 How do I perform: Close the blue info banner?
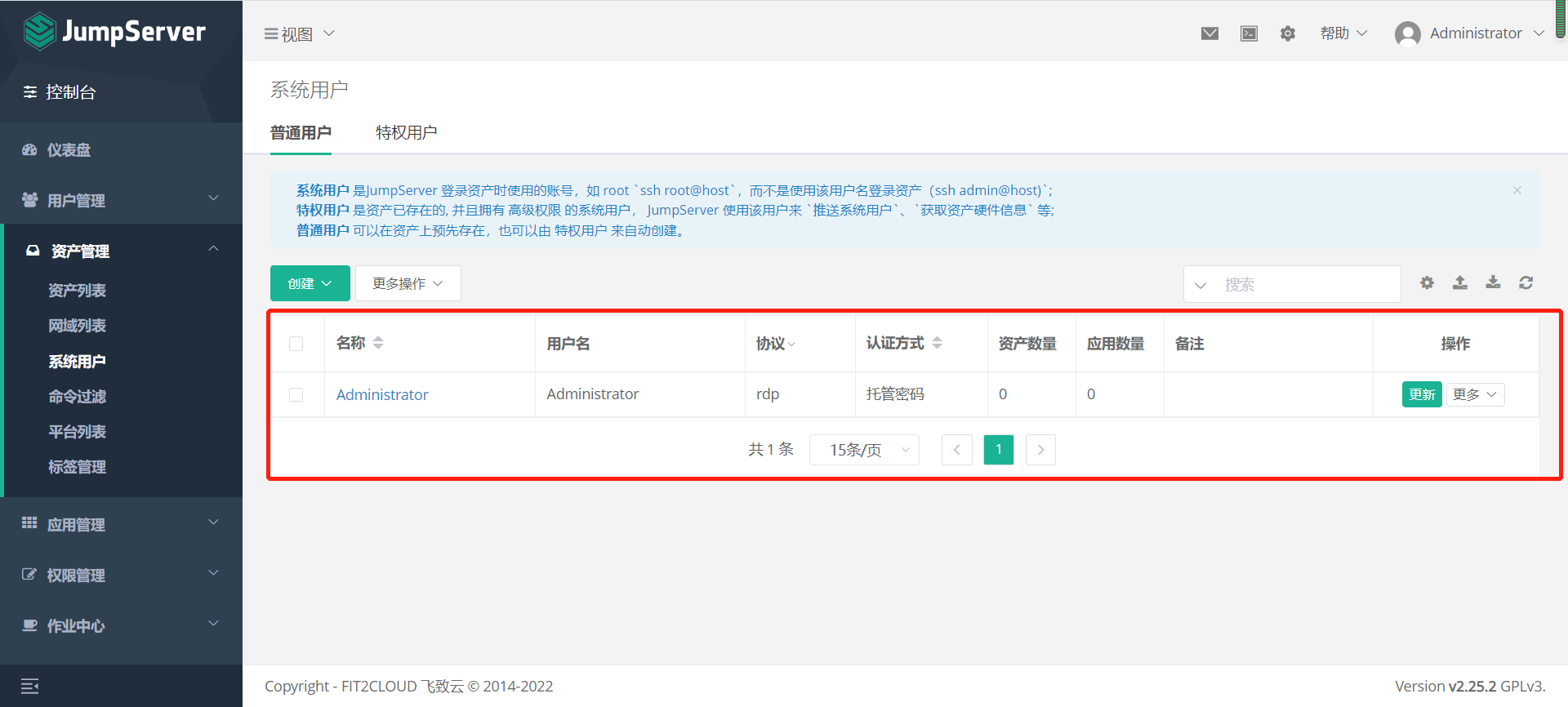(1517, 190)
